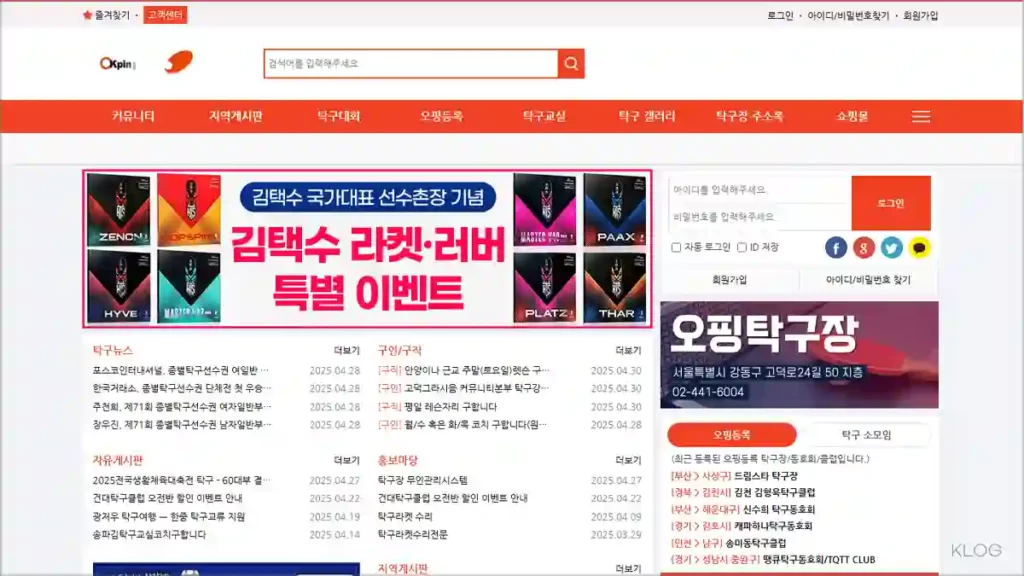Open the 홍보마당 section heading
The height and width of the screenshot is (576, 1024).
click(398, 460)
